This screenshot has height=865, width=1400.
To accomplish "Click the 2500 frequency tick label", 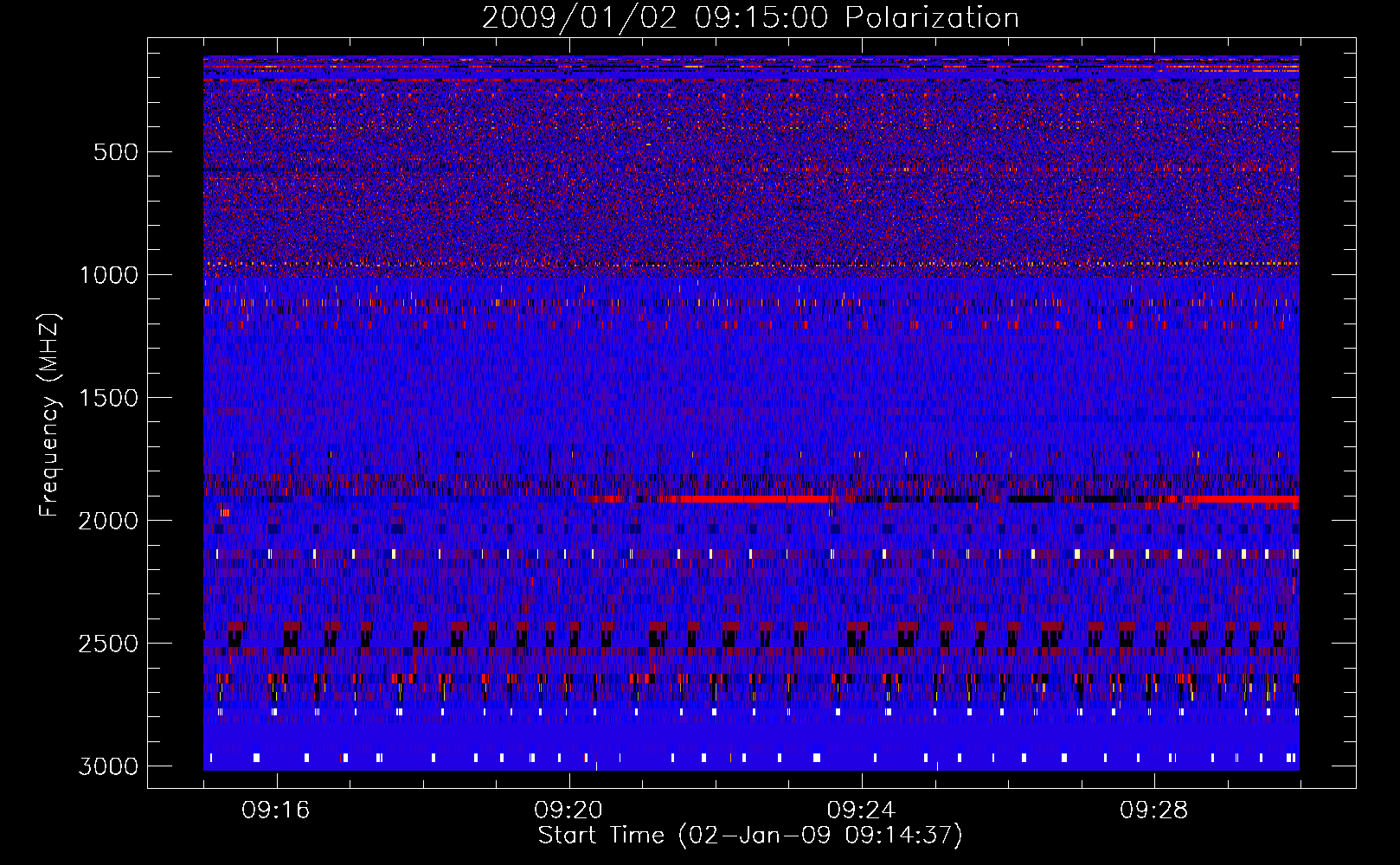I will tap(109, 644).
